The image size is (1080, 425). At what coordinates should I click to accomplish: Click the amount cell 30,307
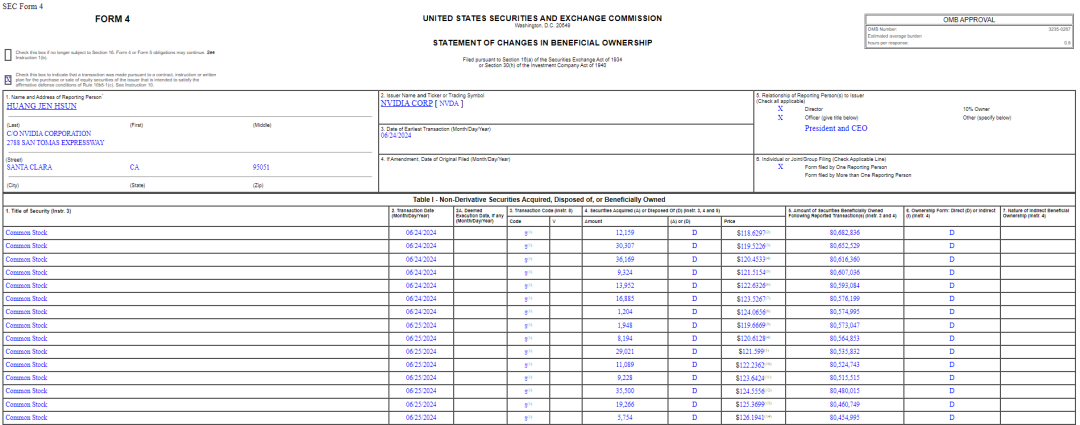(x=625, y=246)
